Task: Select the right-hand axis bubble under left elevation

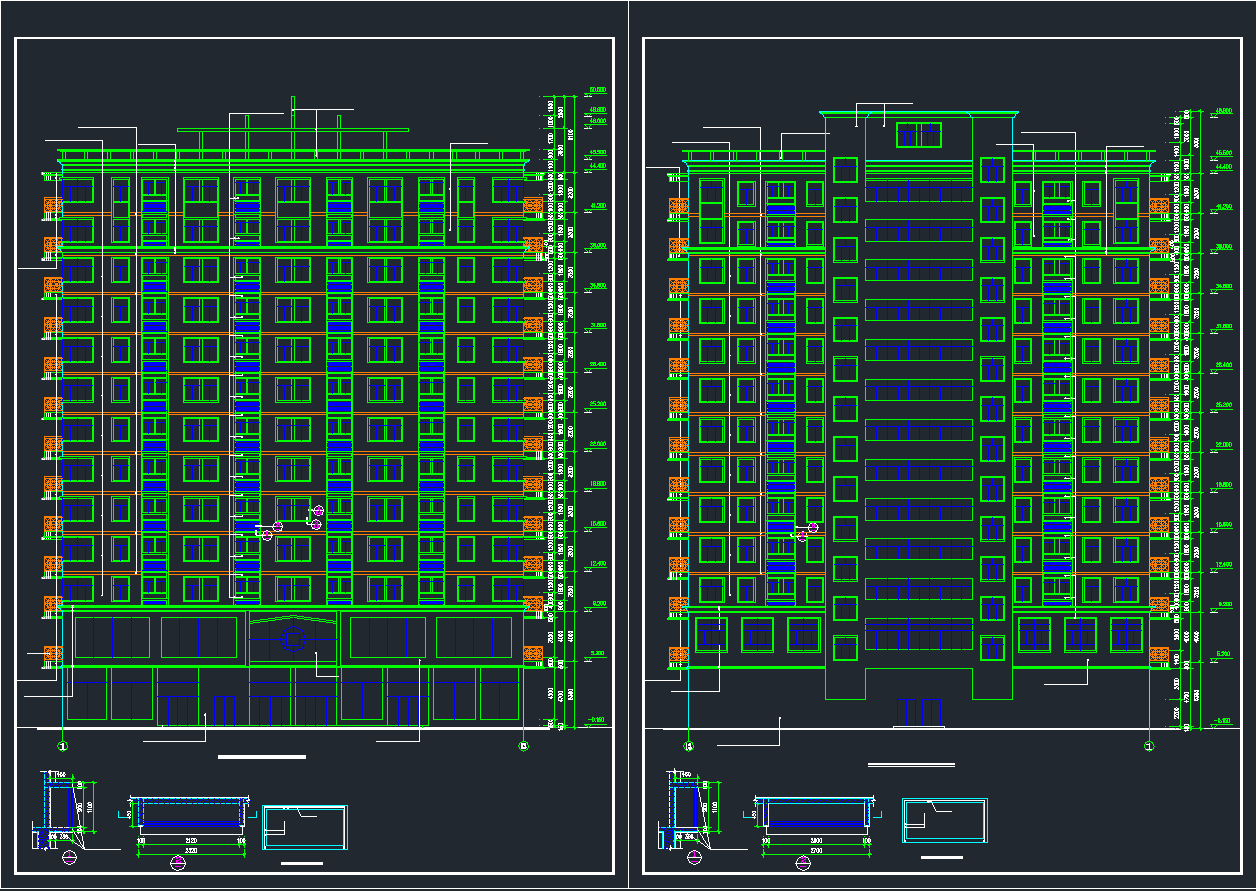Action: [x=523, y=745]
